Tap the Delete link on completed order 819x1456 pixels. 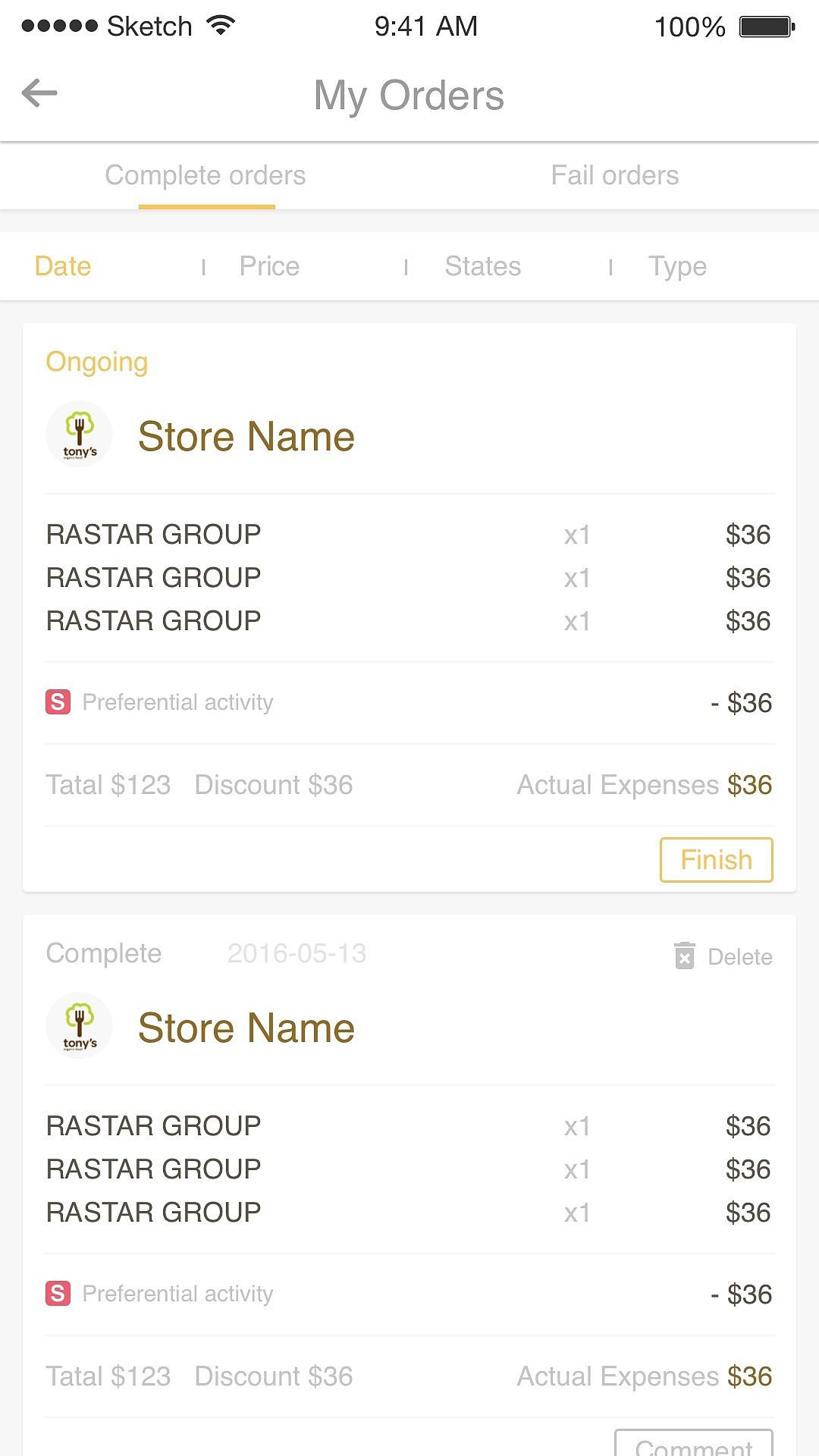[739, 957]
